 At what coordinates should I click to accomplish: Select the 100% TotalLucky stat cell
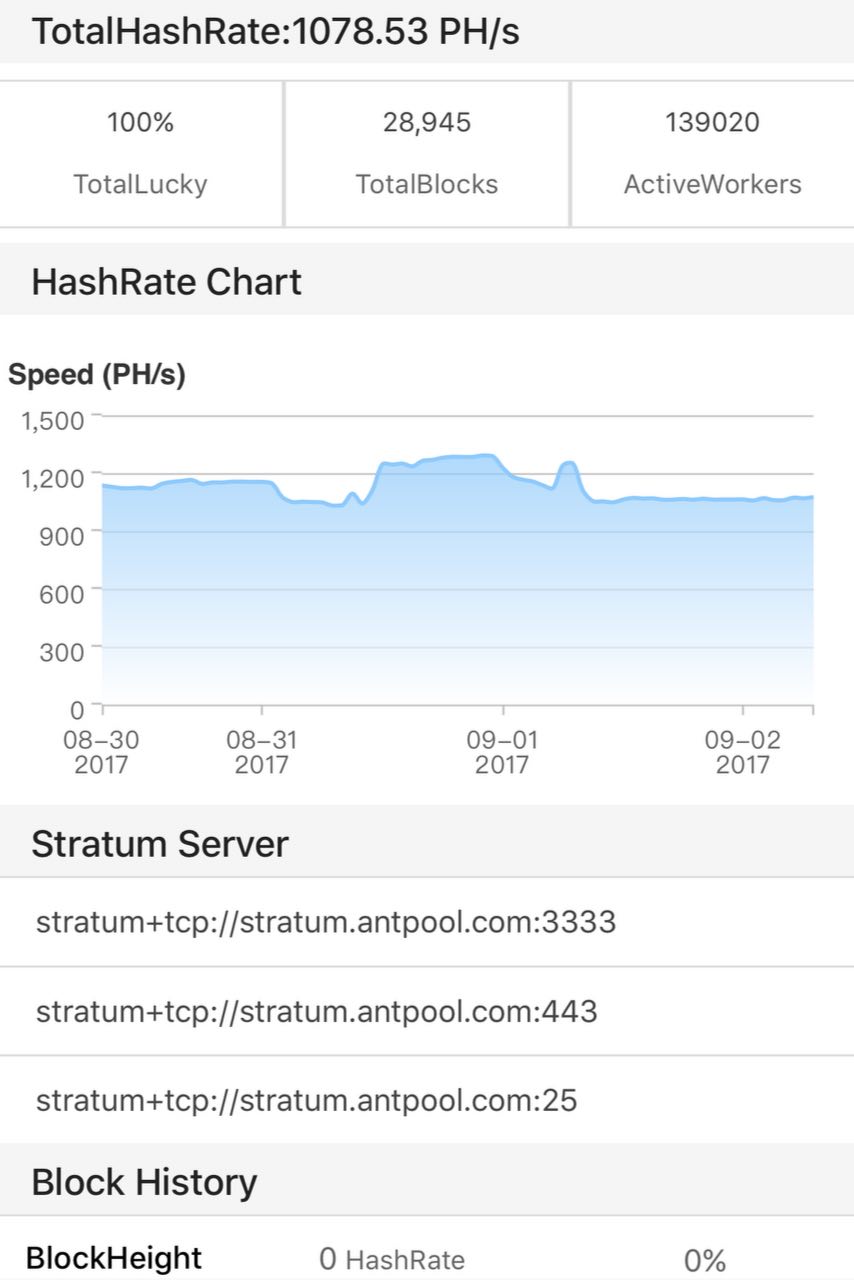pos(140,153)
